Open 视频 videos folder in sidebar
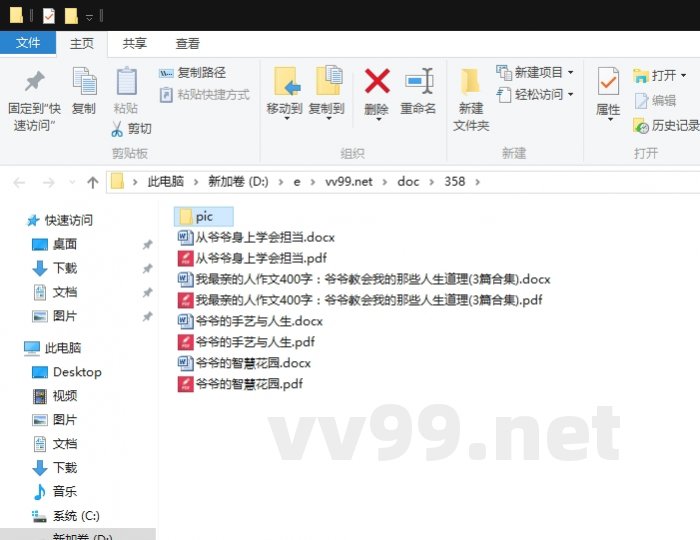Image resolution: width=700 pixels, height=540 pixels. coord(65,396)
